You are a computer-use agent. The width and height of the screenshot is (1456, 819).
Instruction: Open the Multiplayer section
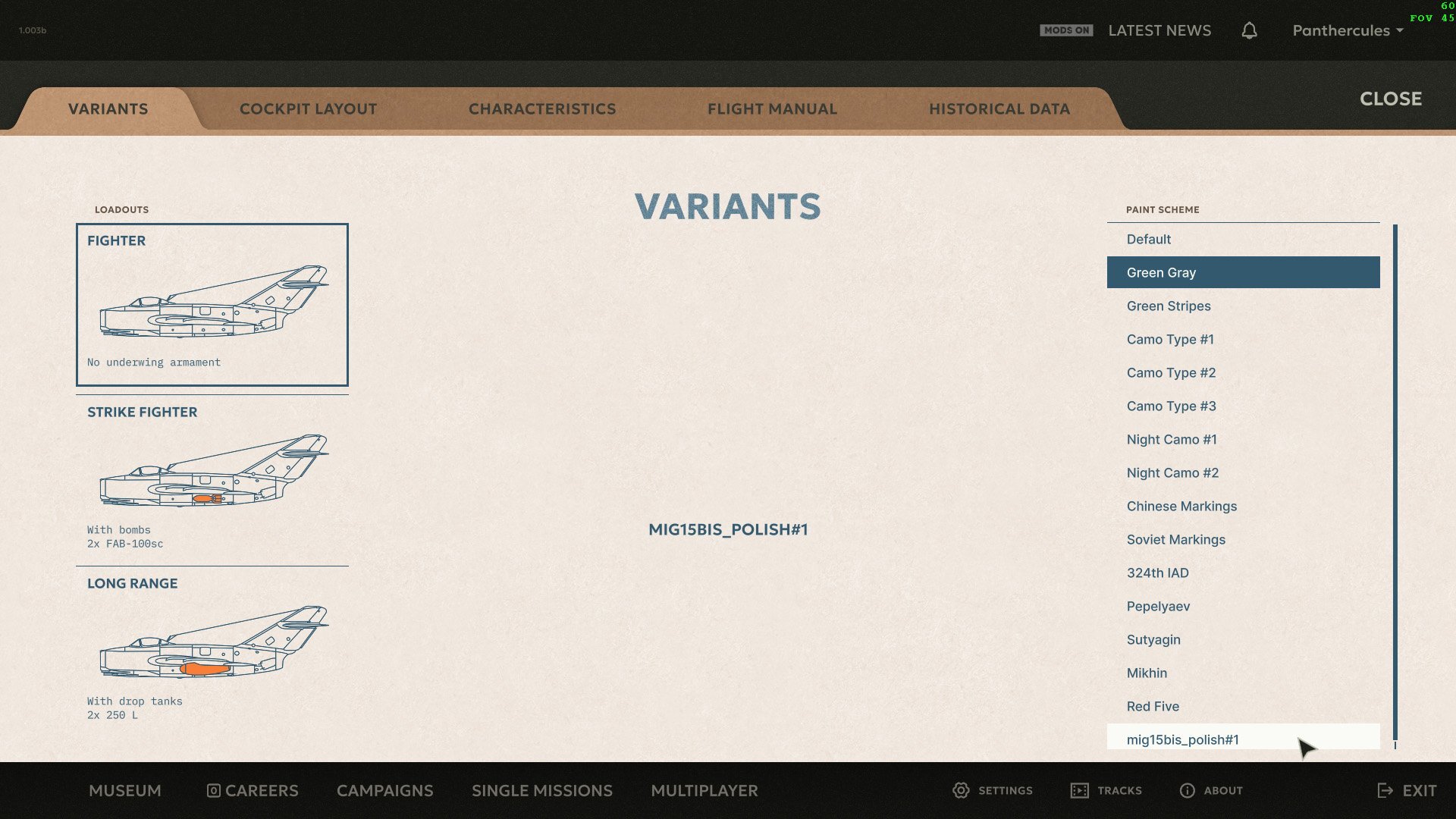704,790
